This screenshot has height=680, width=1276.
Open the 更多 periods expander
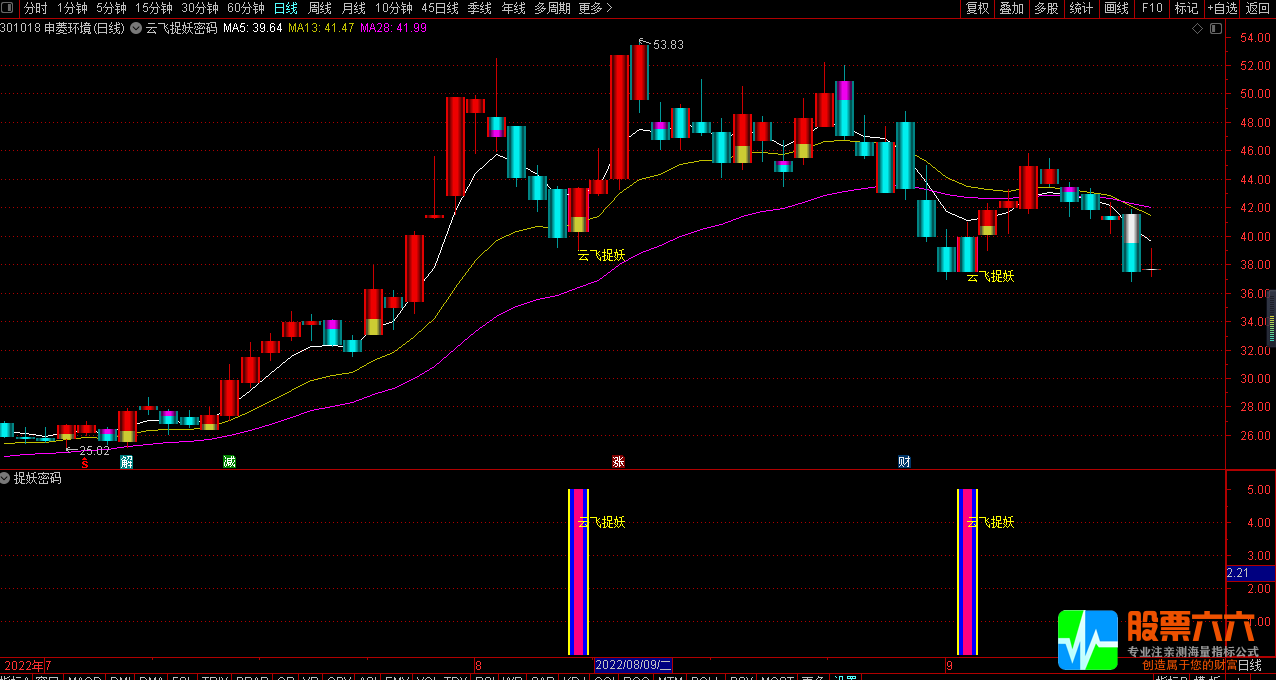596,8
